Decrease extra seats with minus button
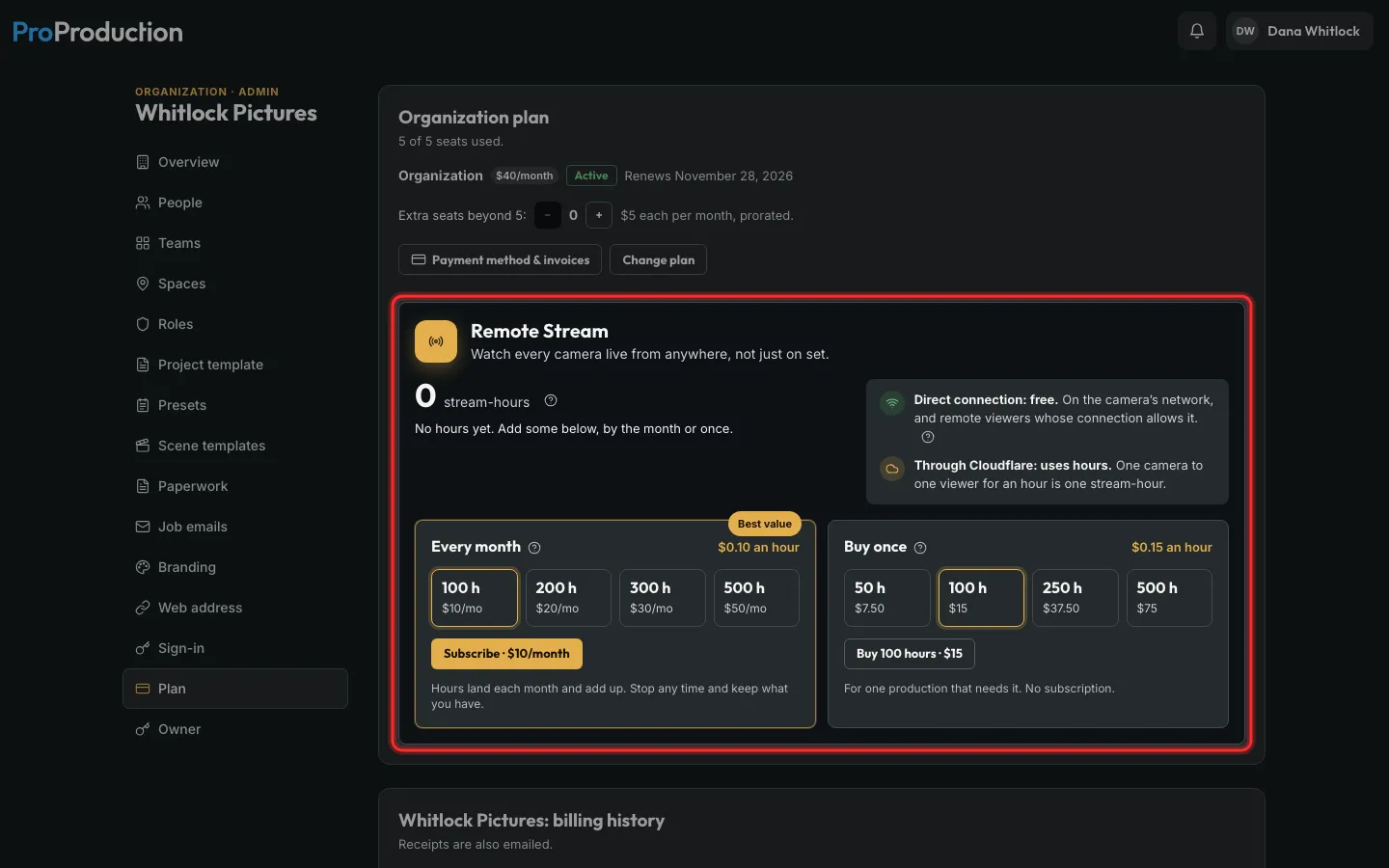This screenshot has width=1389, height=868. point(547,215)
